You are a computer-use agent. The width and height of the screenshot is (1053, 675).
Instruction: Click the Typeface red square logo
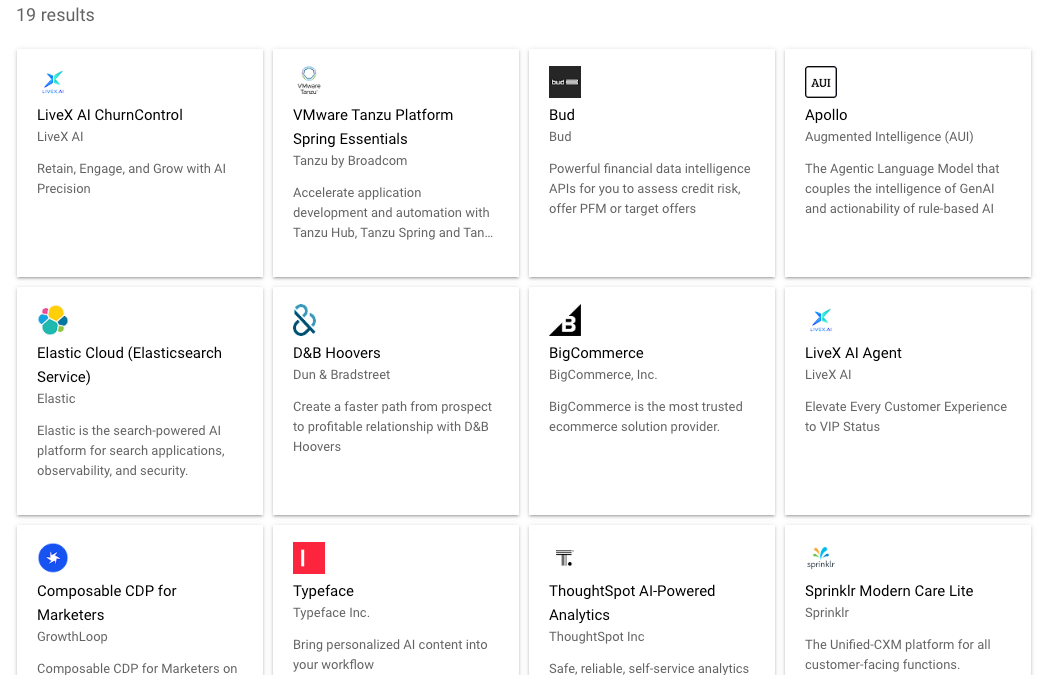pyautogui.click(x=309, y=558)
